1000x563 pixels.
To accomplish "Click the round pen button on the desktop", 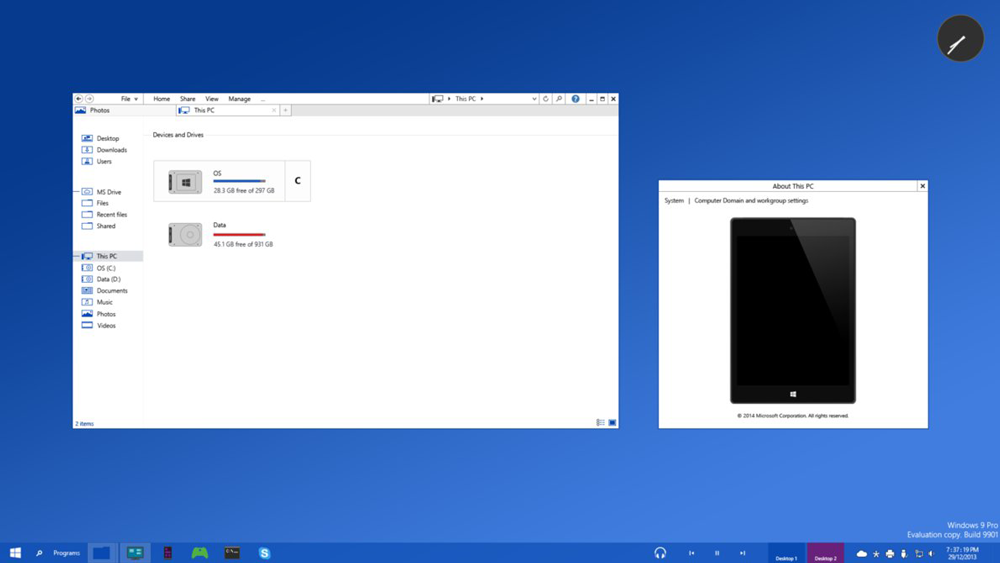I will 960,38.
